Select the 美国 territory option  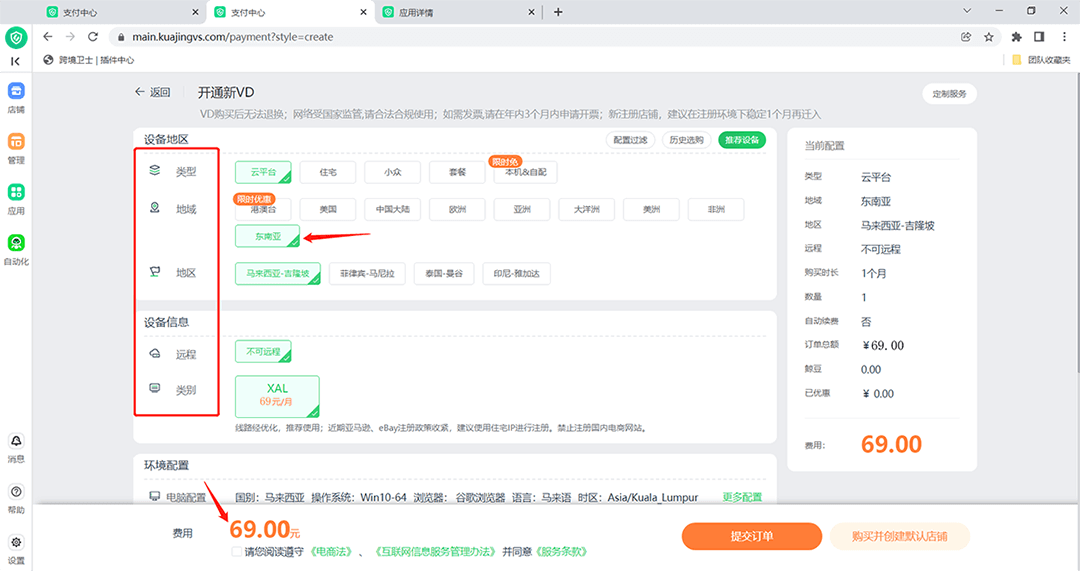[328, 209]
